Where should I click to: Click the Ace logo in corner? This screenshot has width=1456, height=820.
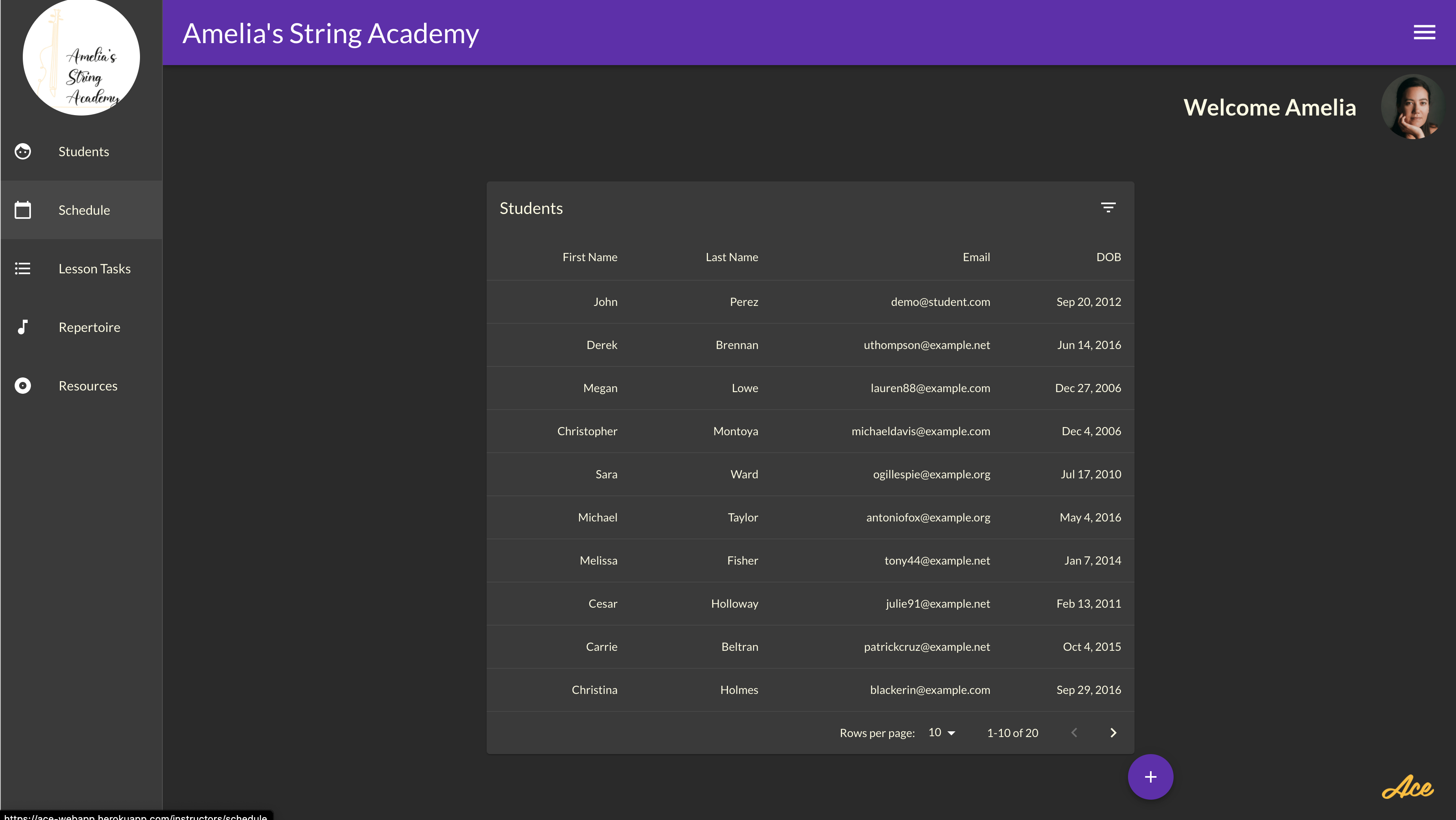pyautogui.click(x=1407, y=787)
